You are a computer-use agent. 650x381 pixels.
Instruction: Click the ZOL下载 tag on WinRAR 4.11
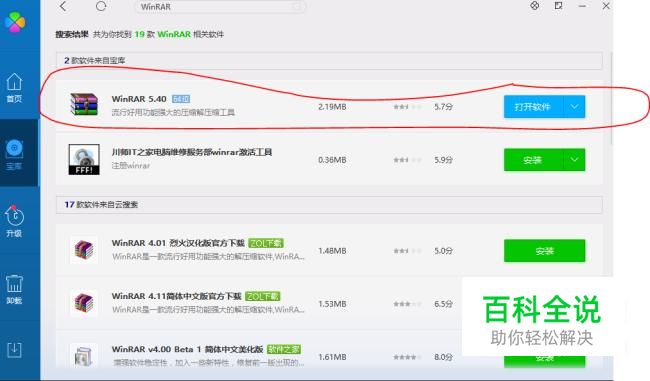click(262, 296)
